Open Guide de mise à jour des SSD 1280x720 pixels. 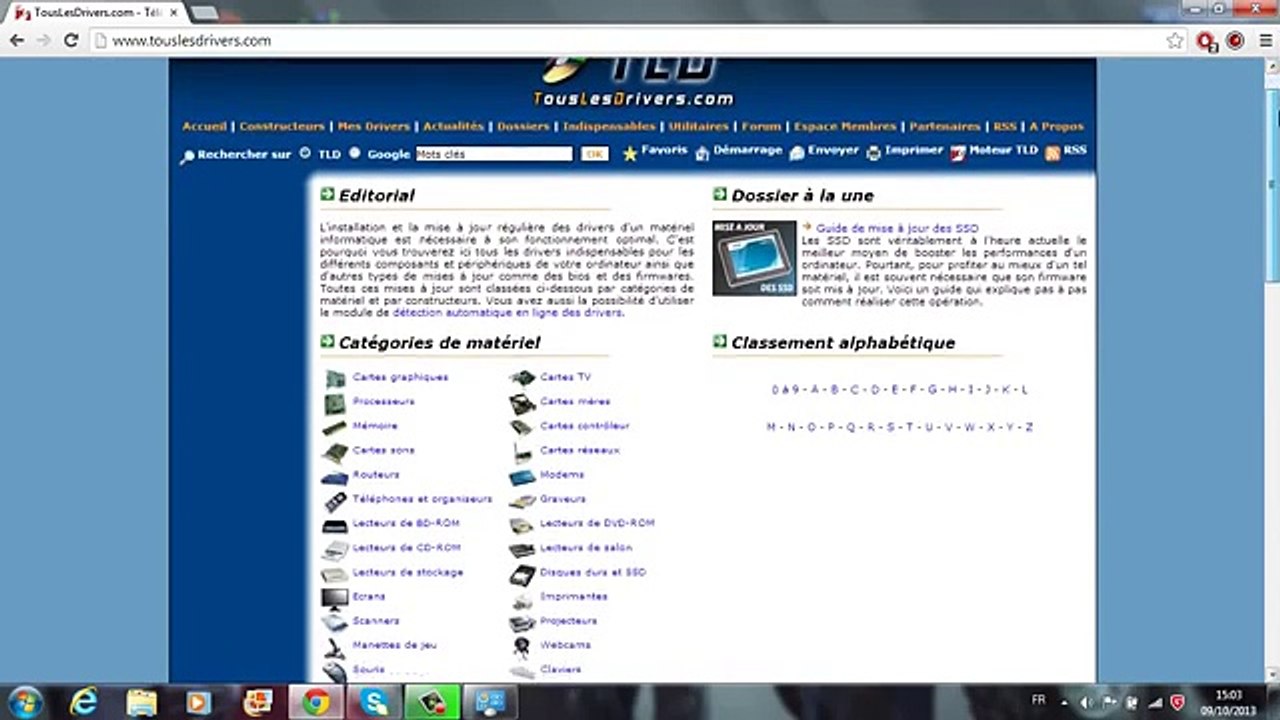point(897,229)
